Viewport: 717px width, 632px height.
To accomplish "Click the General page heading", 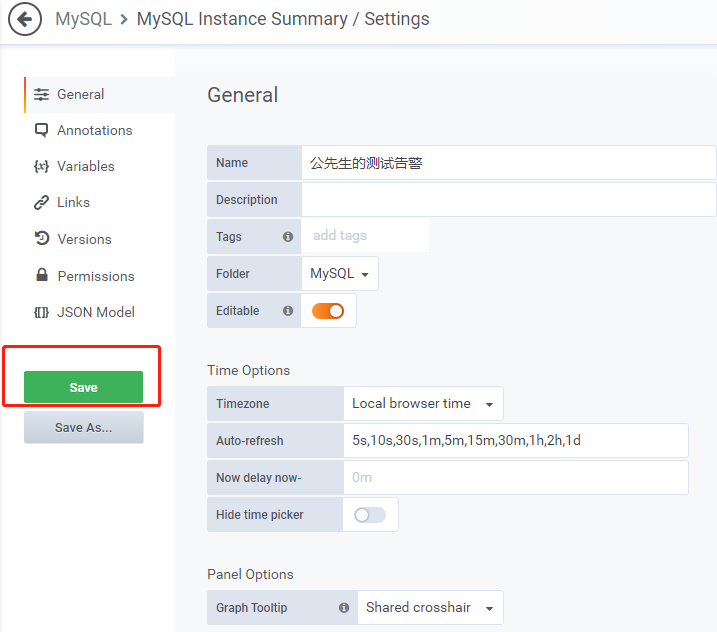I will click(242, 95).
